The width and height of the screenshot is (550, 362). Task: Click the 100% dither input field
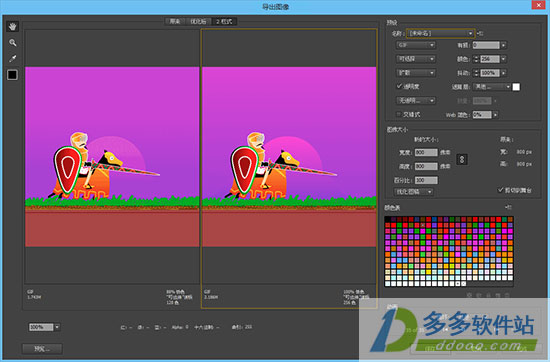(x=490, y=73)
